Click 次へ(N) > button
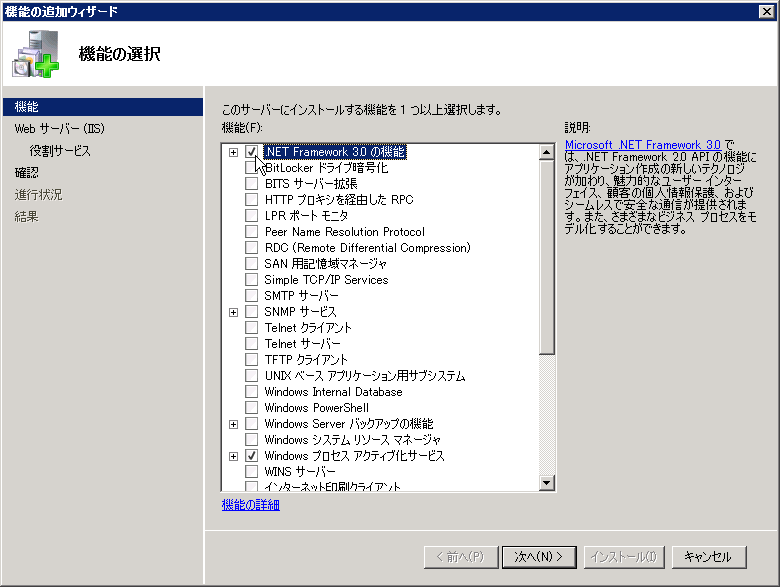The width and height of the screenshot is (780, 587). click(x=539, y=557)
